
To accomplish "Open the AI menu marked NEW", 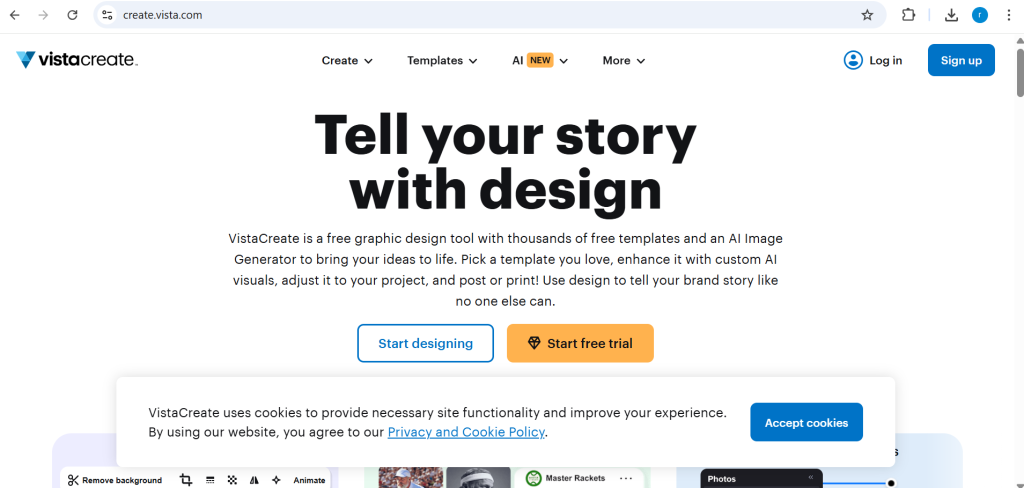I will (x=540, y=60).
